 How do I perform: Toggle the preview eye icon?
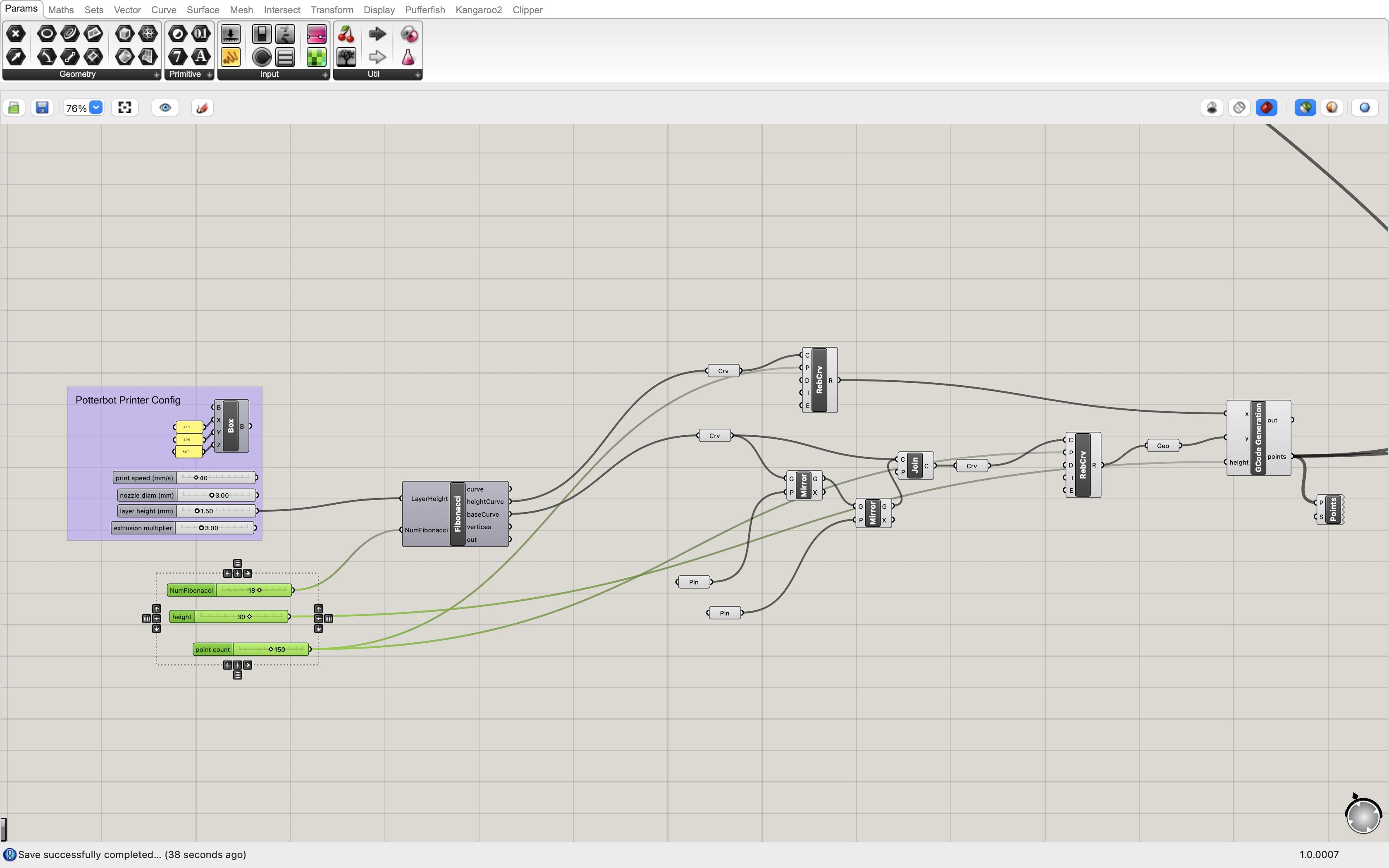(x=164, y=107)
